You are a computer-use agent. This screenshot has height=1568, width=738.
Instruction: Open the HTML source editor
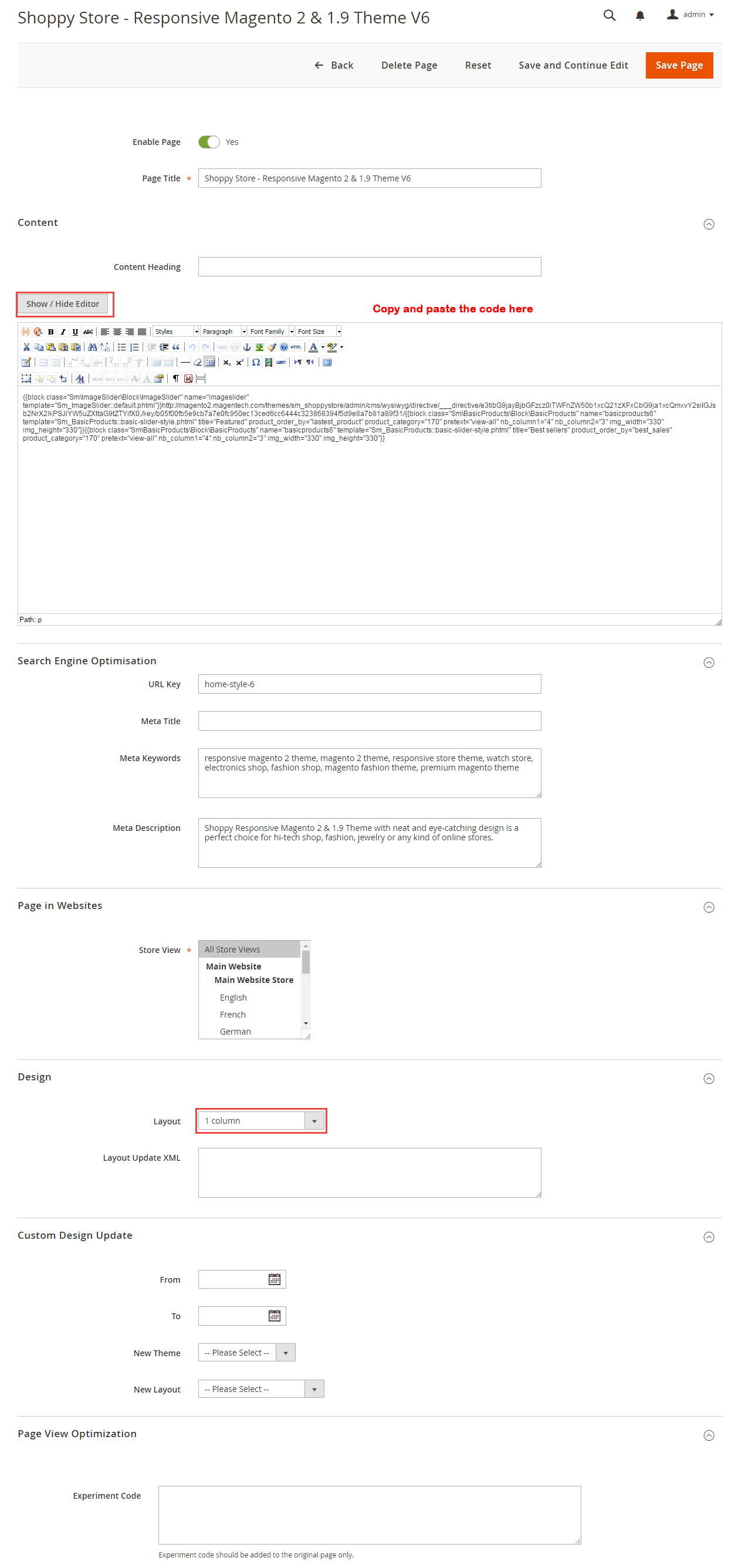[296, 347]
